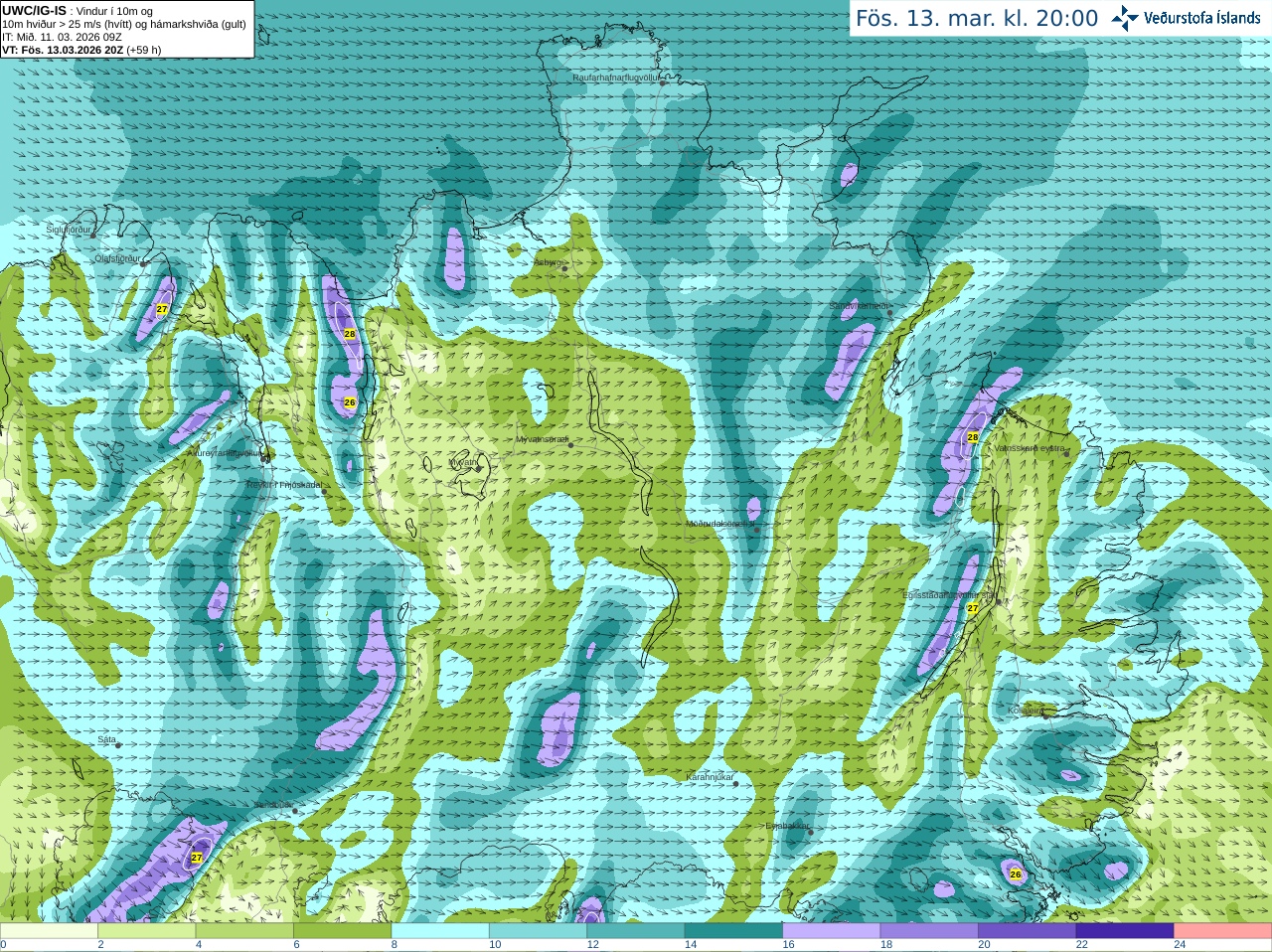
Task: Click the Sáta station dot
Action: tap(118, 745)
